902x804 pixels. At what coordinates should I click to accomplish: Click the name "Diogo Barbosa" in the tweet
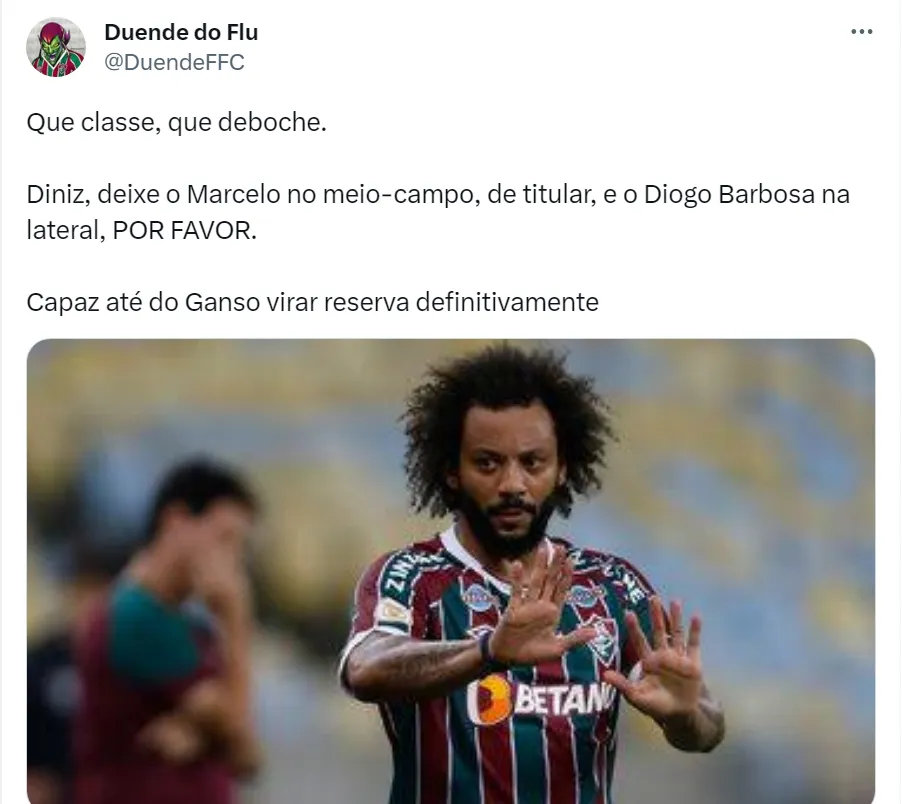[x=729, y=194]
